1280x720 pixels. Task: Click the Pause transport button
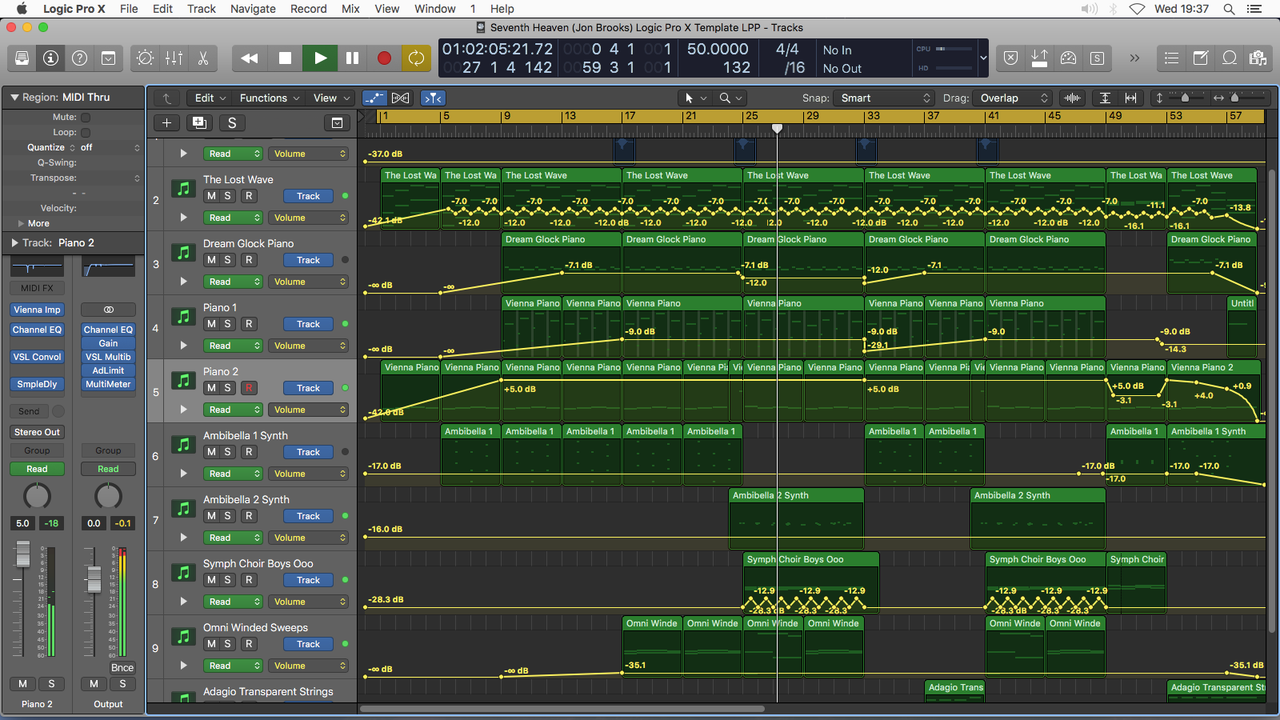[352, 58]
